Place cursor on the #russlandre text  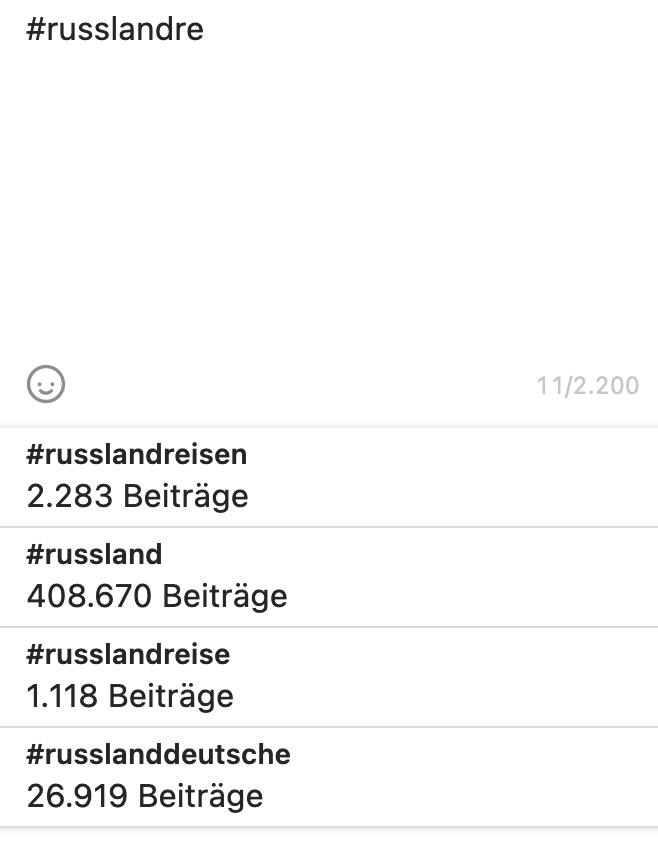[x=115, y=29]
